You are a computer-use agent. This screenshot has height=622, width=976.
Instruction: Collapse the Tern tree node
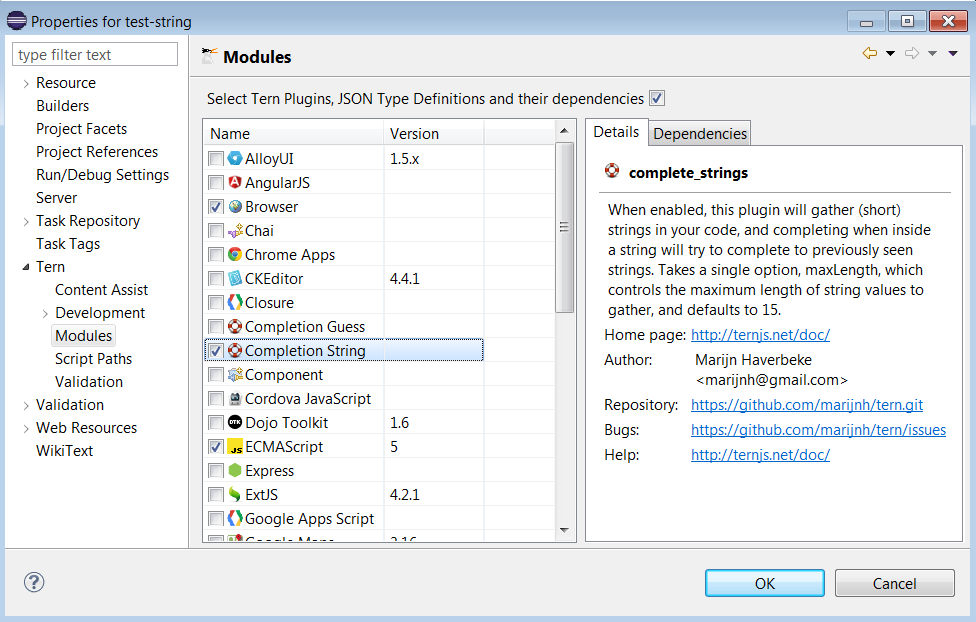(x=26, y=267)
